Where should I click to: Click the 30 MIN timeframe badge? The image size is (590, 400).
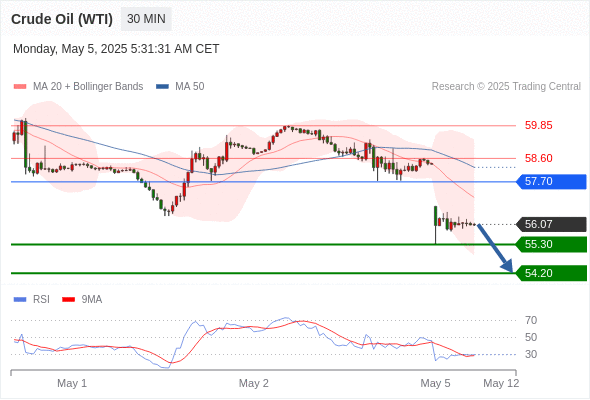146,19
